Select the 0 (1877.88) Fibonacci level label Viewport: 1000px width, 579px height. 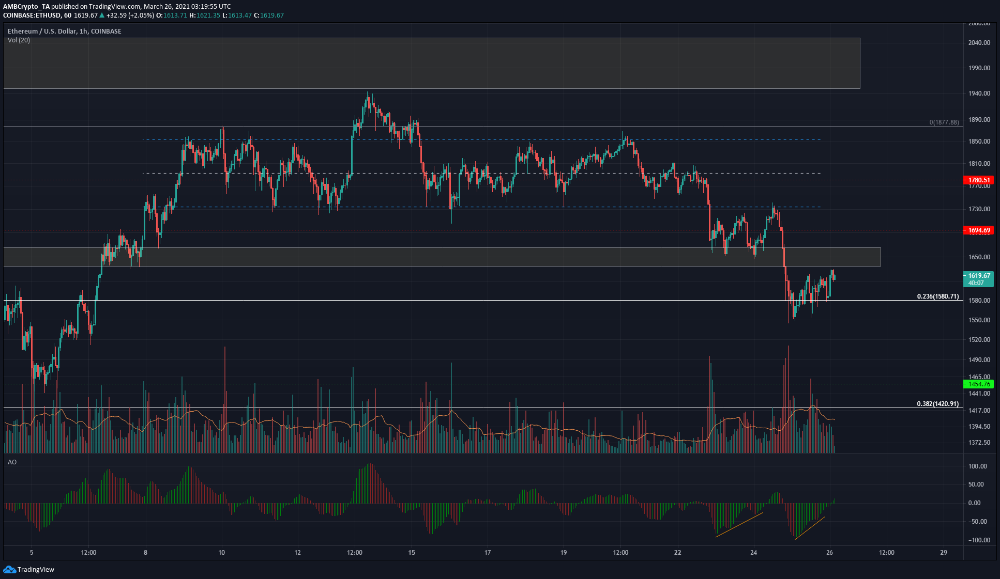pyautogui.click(x=943, y=122)
